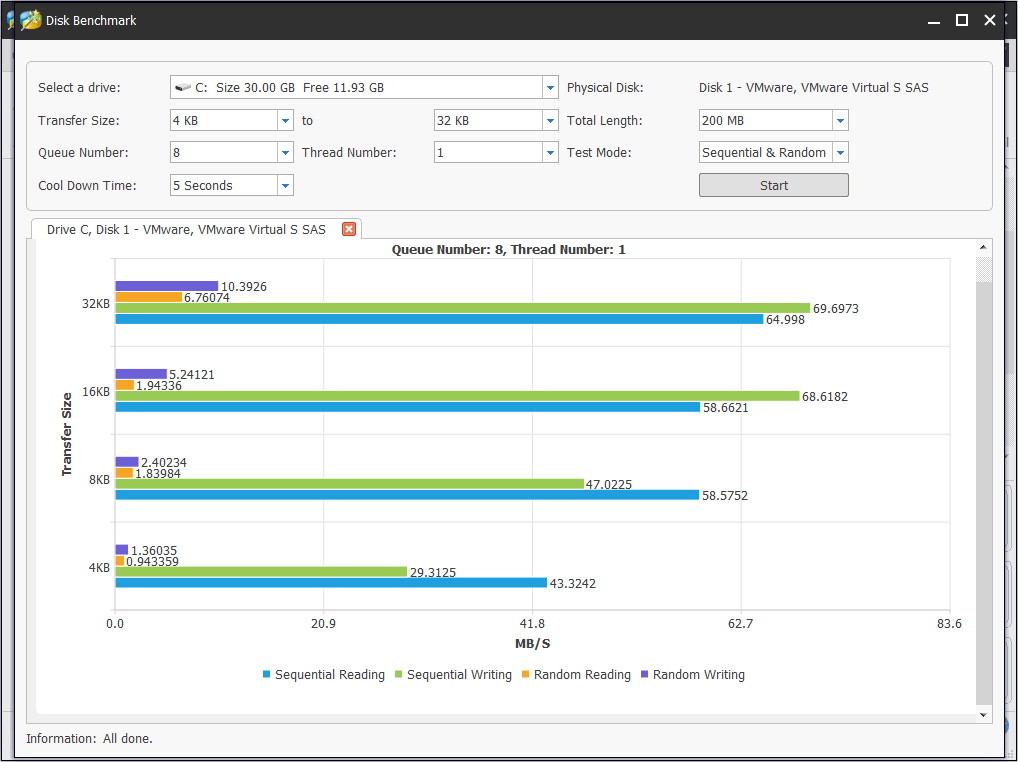Viewport: 1018px width, 762px height.
Task: Click the 32KB axis label
Action: point(96,304)
